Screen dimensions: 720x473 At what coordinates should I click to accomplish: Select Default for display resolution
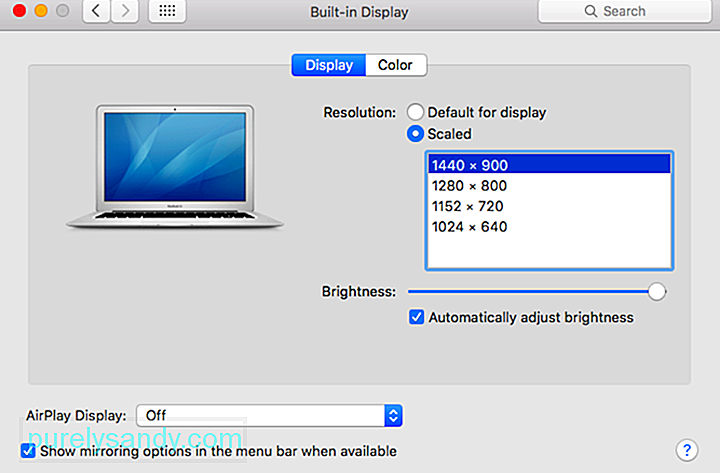point(415,112)
